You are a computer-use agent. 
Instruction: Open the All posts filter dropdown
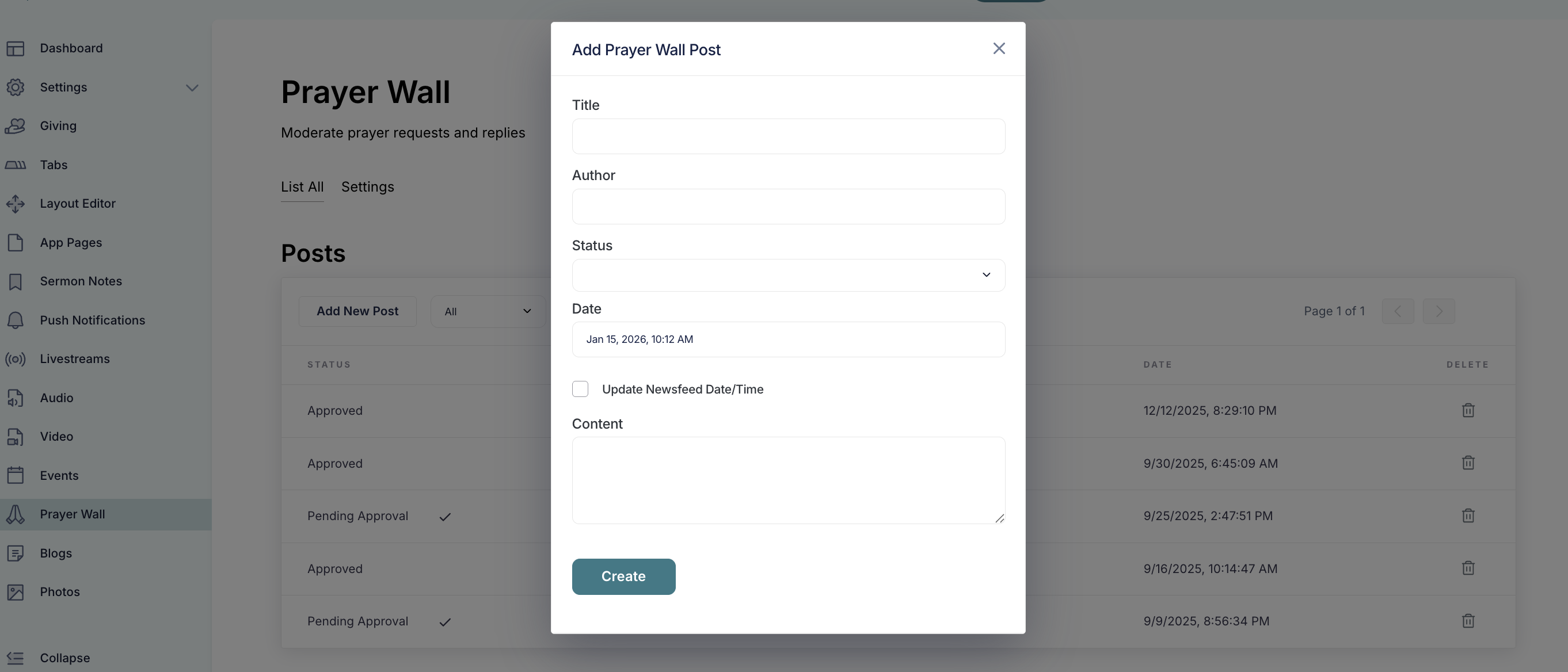click(x=488, y=311)
